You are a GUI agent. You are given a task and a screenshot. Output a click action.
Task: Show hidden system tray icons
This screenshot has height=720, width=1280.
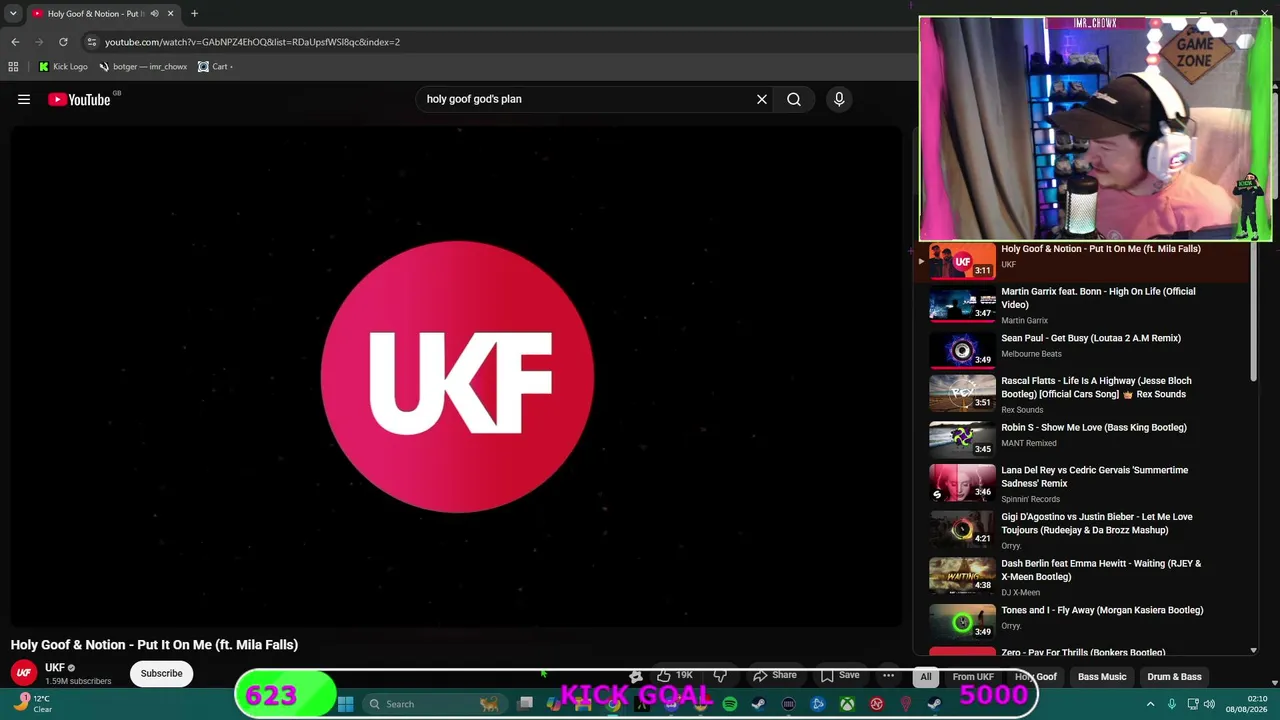(x=1150, y=704)
